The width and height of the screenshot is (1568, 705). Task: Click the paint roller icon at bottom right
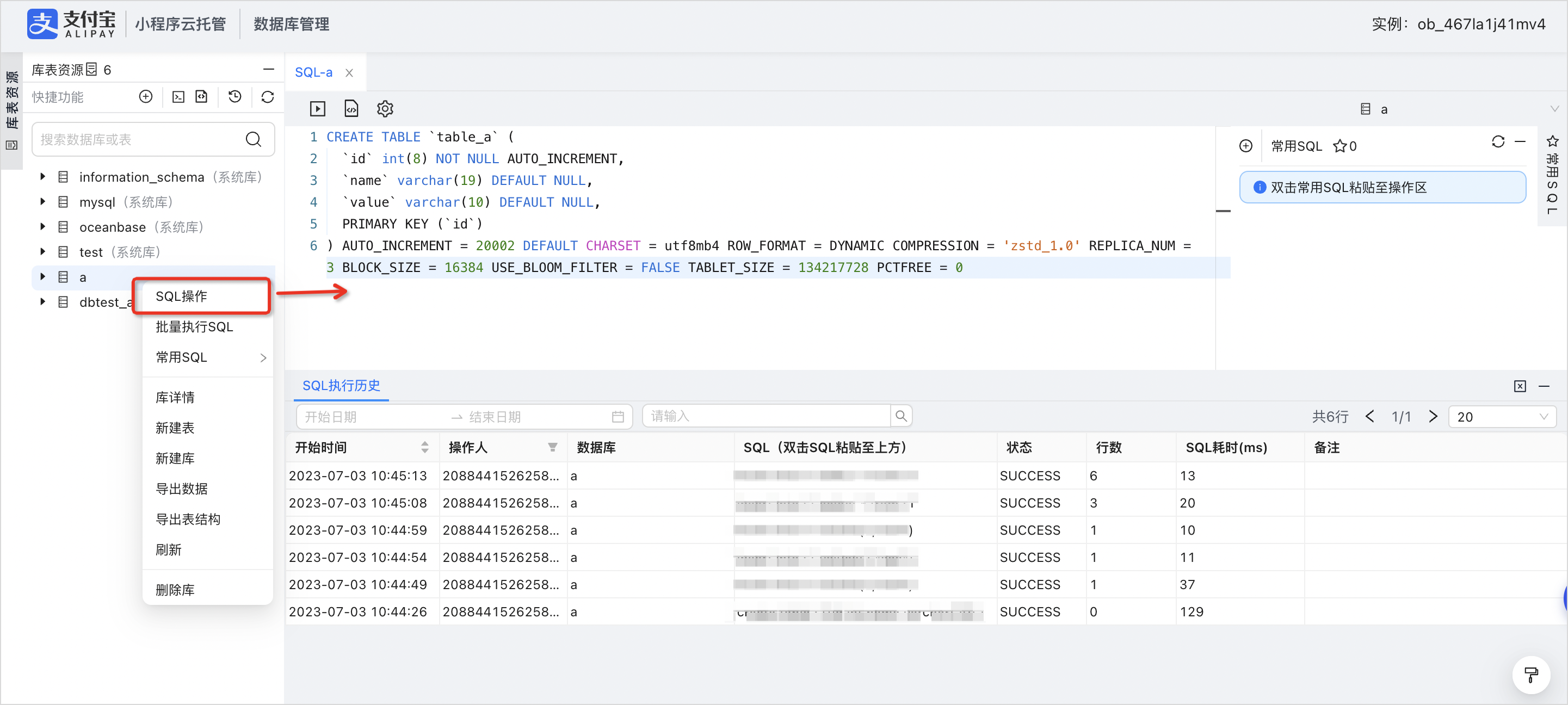coord(1531,675)
